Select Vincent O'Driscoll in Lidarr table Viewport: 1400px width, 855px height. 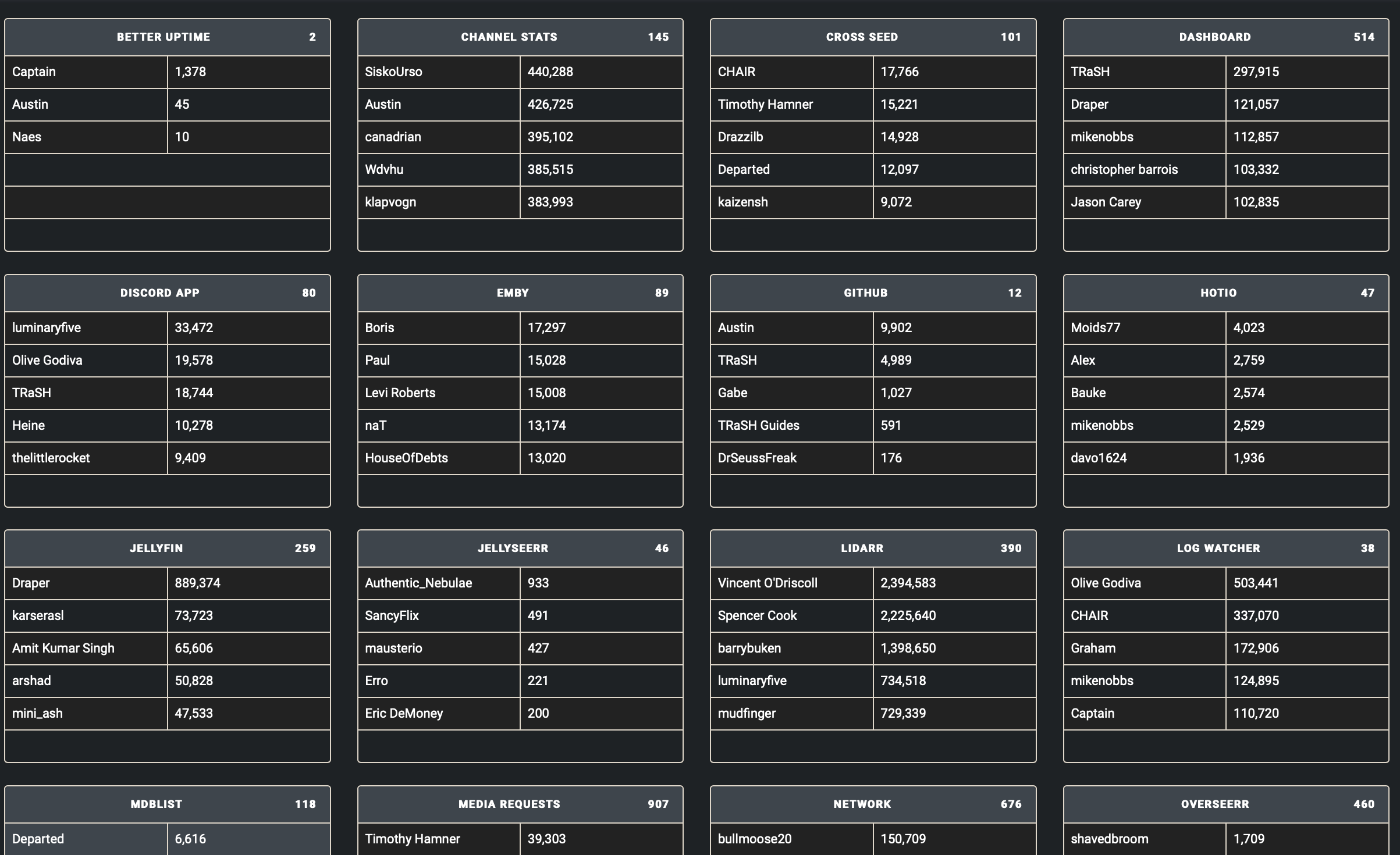click(767, 583)
